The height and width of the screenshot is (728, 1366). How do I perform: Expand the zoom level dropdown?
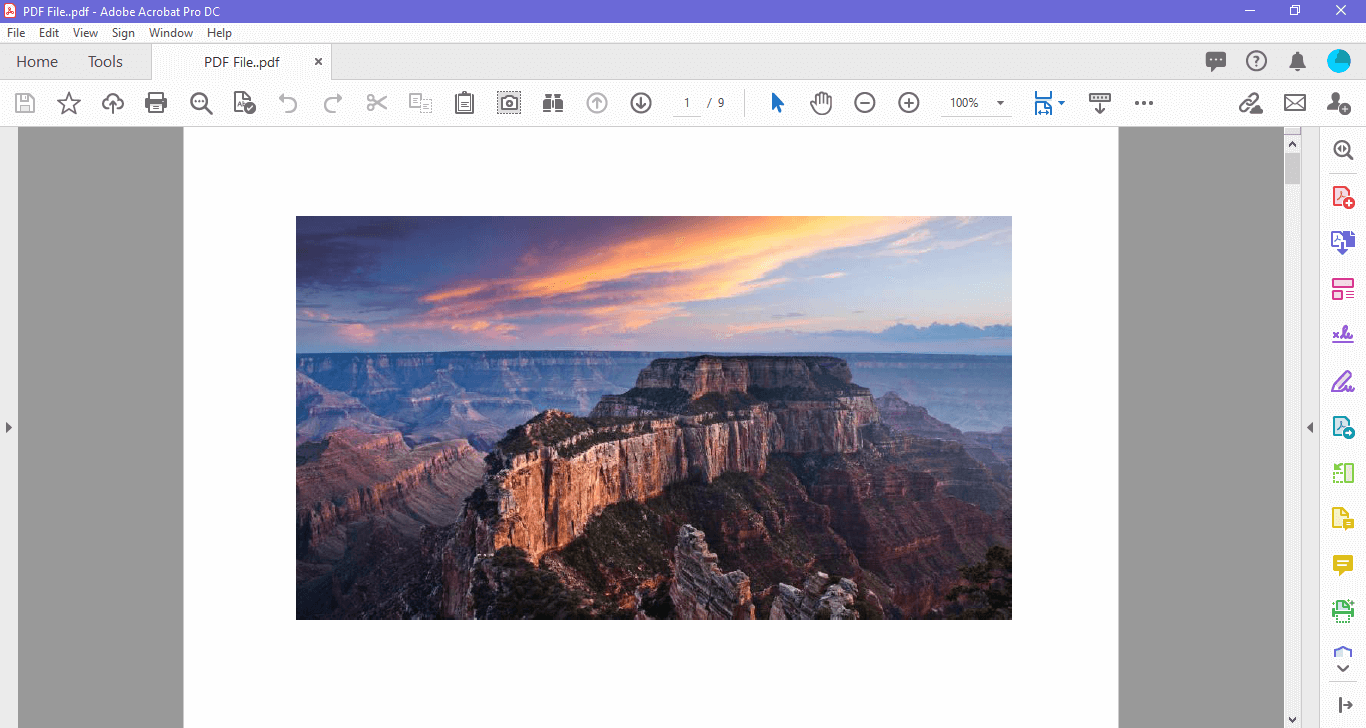pos(1000,103)
